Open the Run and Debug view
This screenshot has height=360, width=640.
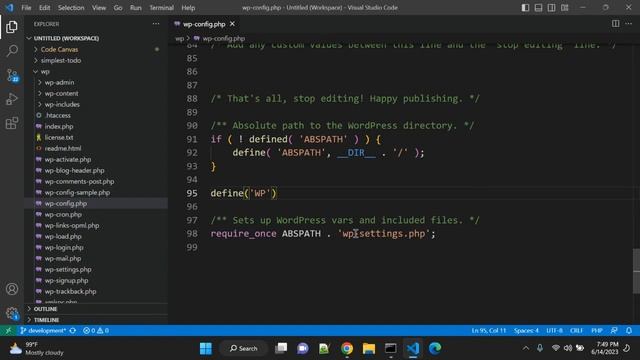[12, 99]
